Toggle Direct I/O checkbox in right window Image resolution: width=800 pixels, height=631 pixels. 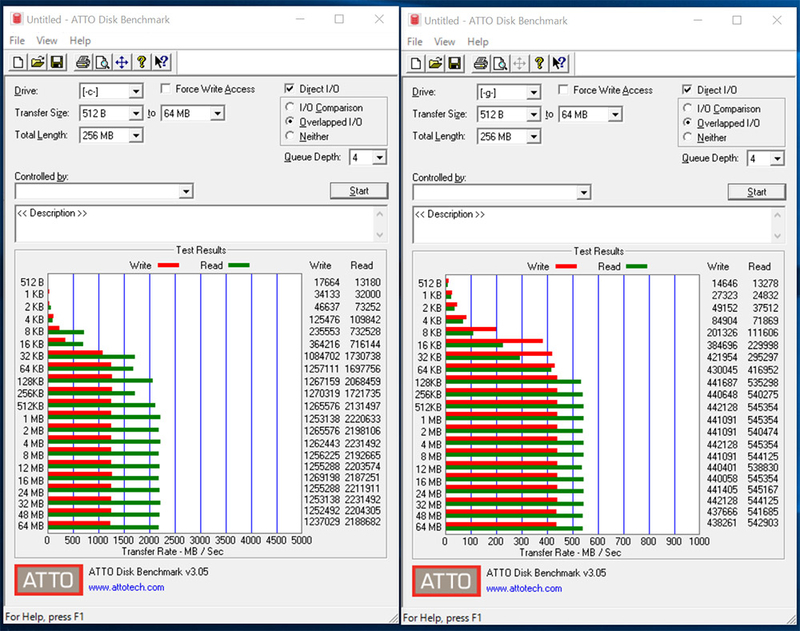687,90
